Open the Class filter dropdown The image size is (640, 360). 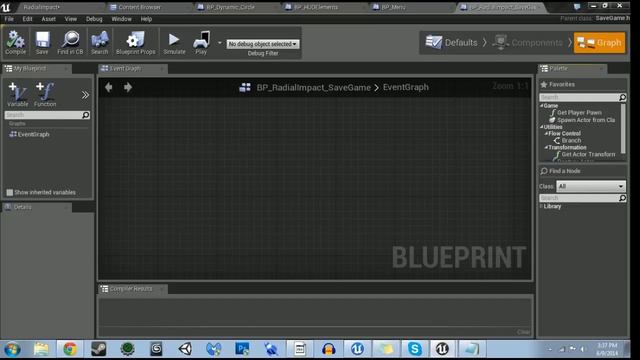pyautogui.click(x=591, y=186)
